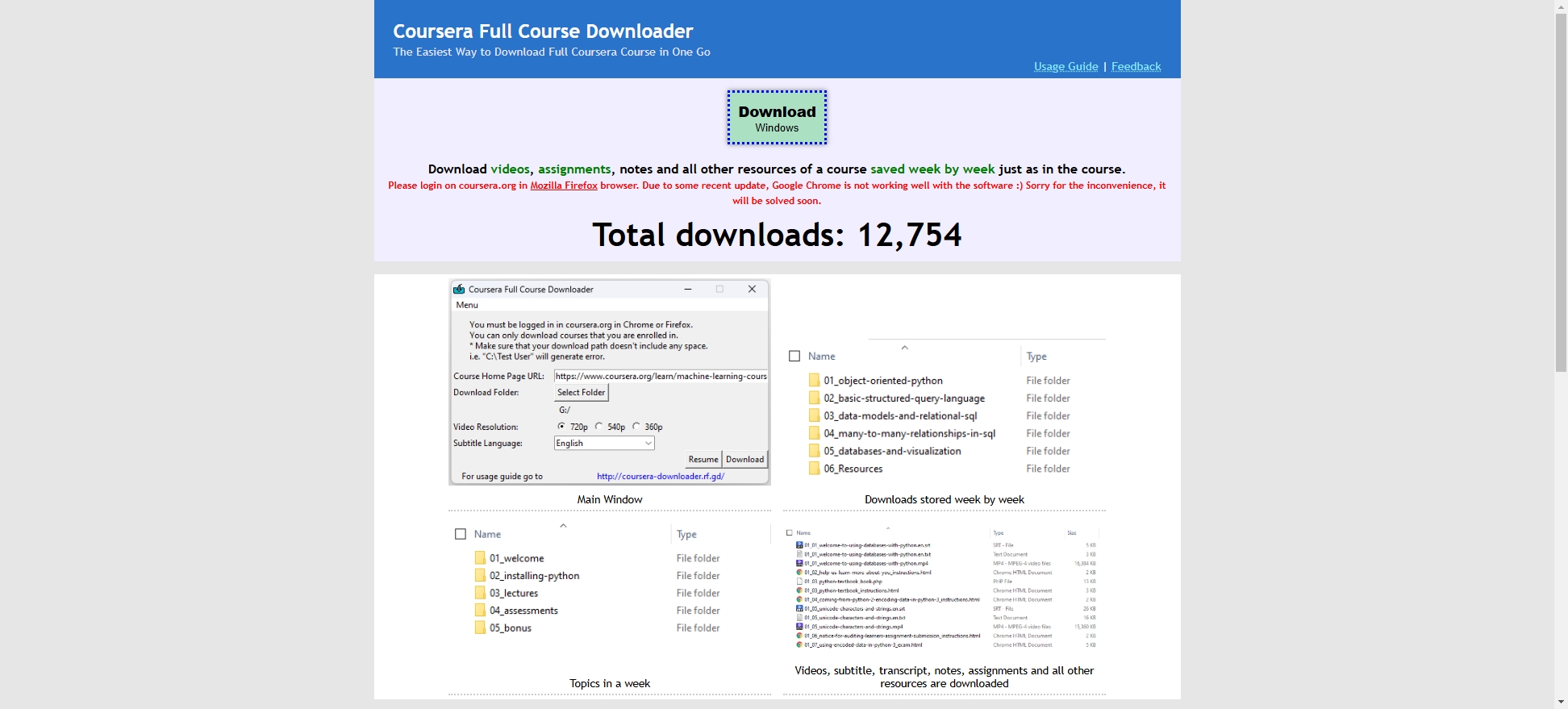This screenshot has height=709, width=1568.
Task: Click the SRT icon of 01_05_unicode-characters-and-strings.en.srt
Action: [799, 609]
